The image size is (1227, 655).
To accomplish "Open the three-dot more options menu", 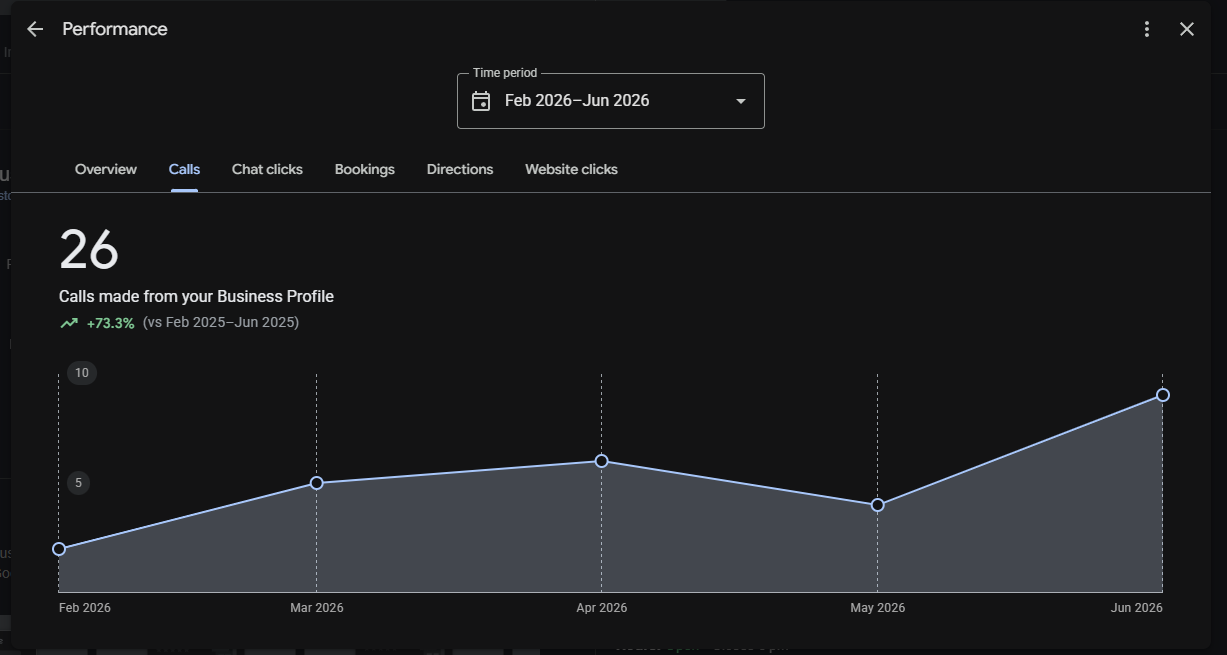I will tap(1147, 29).
